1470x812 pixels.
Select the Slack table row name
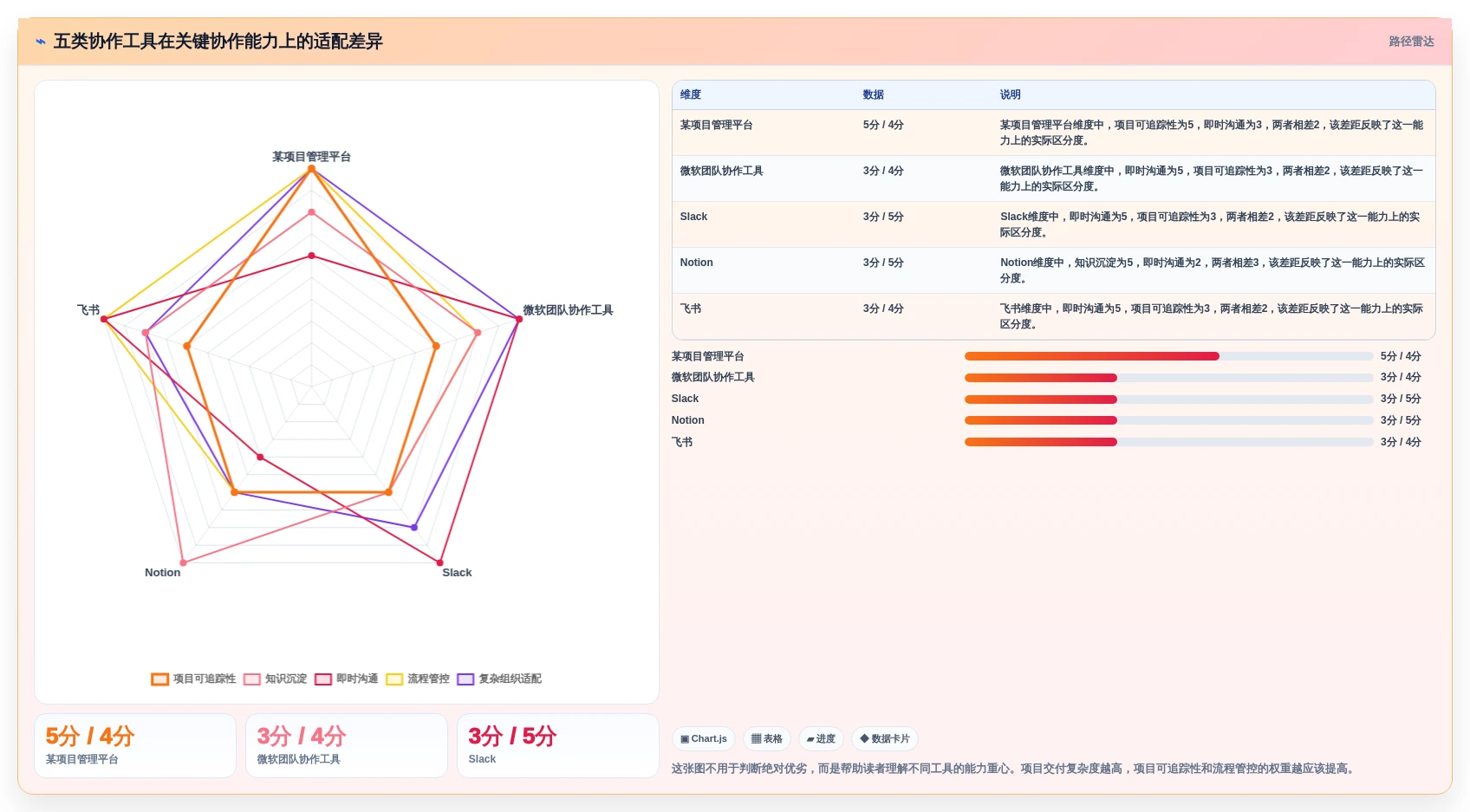pos(693,217)
